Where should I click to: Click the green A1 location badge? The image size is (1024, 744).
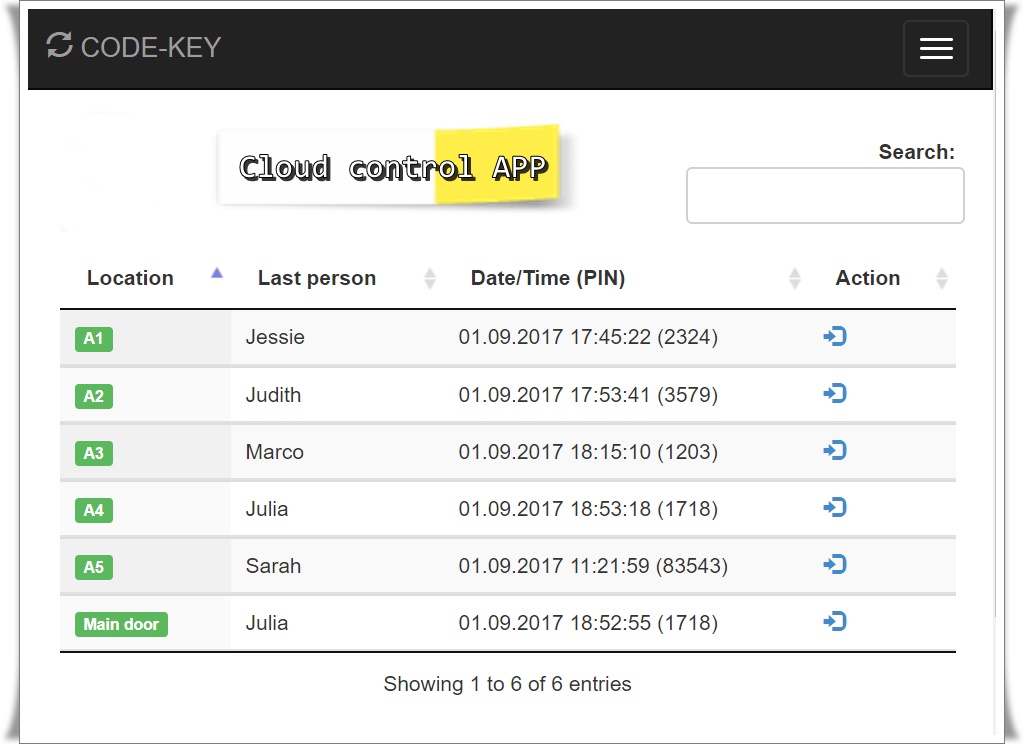[93, 339]
